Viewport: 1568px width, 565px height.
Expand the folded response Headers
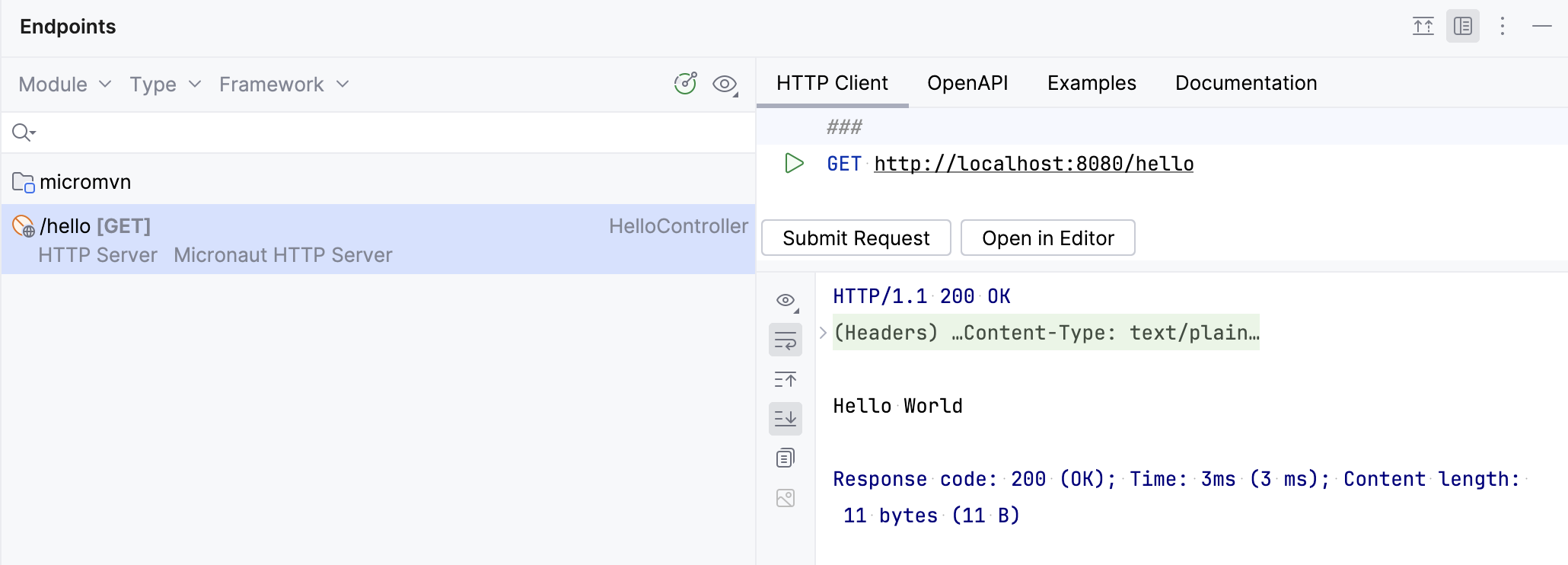[x=823, y=333]
